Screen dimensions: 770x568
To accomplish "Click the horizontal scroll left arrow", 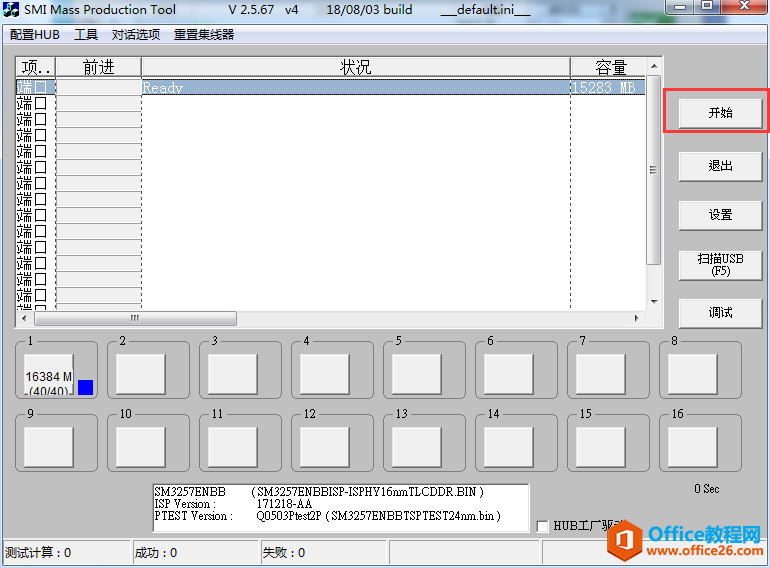I will coord(24,318).
